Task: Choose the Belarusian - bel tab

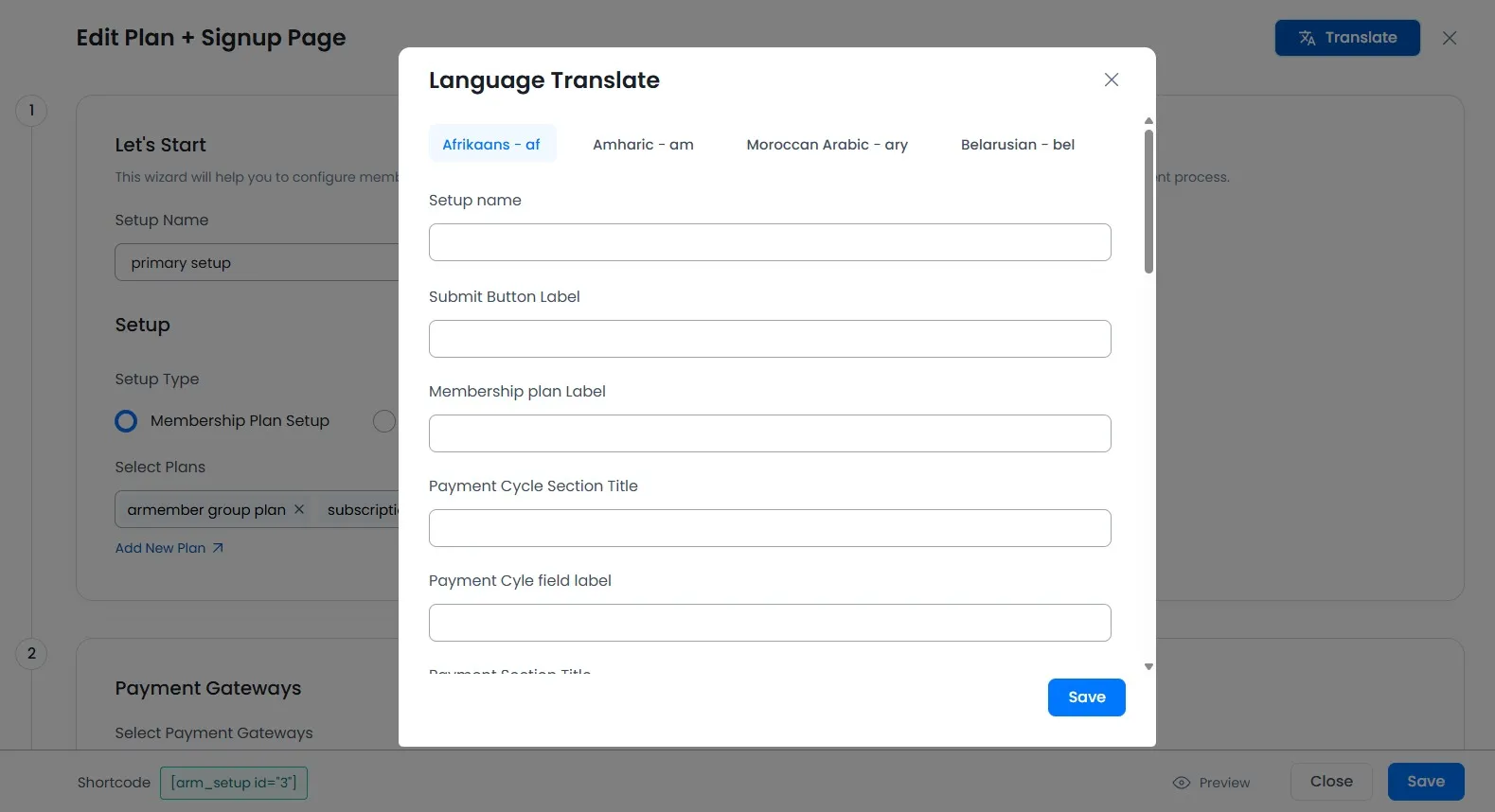Action: click(1017, 144)
